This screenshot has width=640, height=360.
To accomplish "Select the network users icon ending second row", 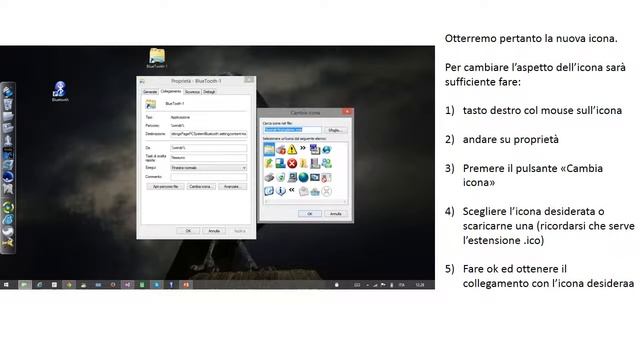I will pyautogui.click(x=327, y=163).
